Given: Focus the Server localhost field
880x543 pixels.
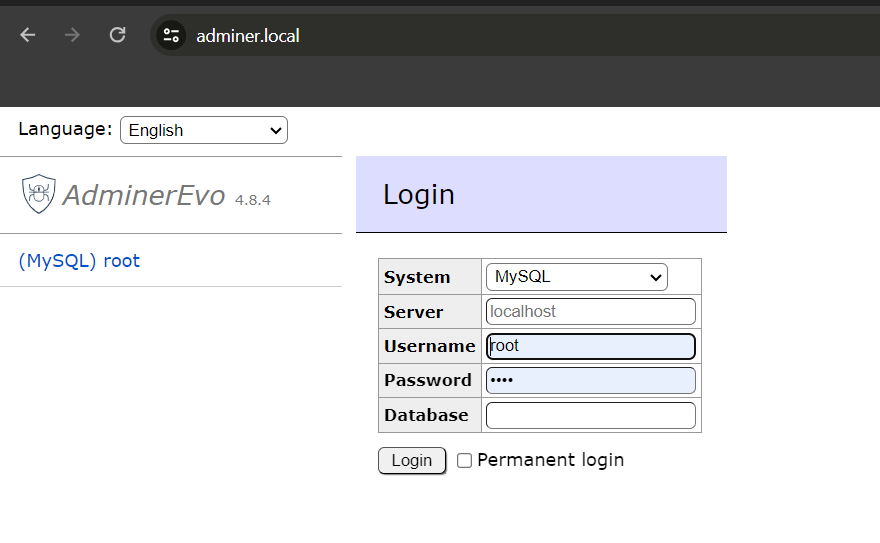Looking at the screenshot, I should (x=590, y=311).
